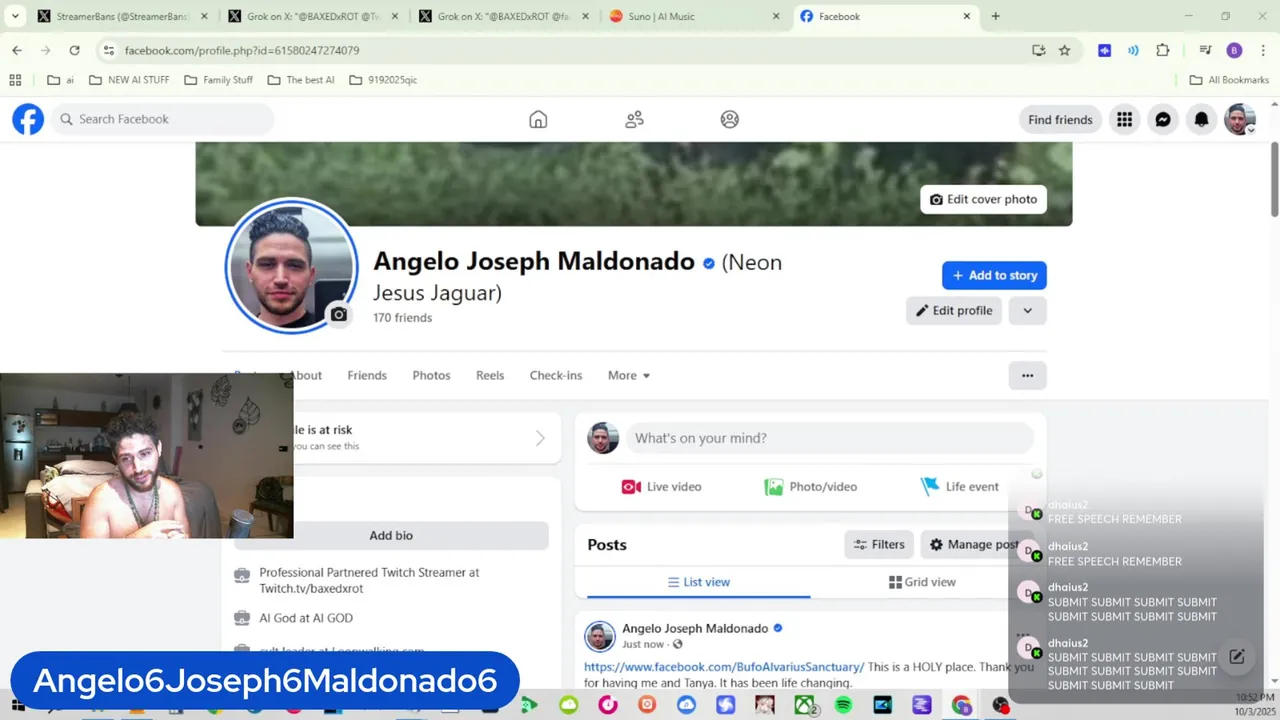
Task: Open the Messenger icon
Action: [x=1163, y=119]
